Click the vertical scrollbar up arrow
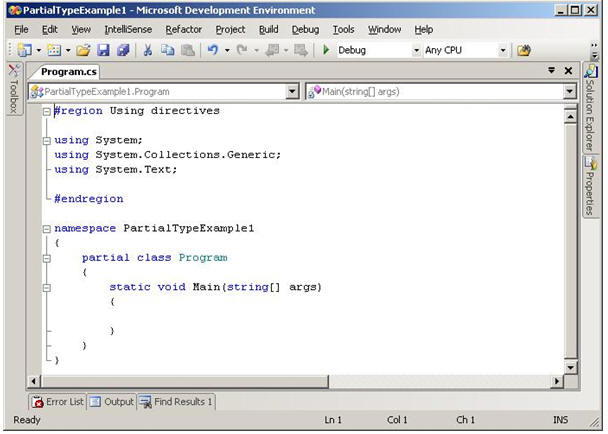The image size is (608, 434). [x=570, y=116]
